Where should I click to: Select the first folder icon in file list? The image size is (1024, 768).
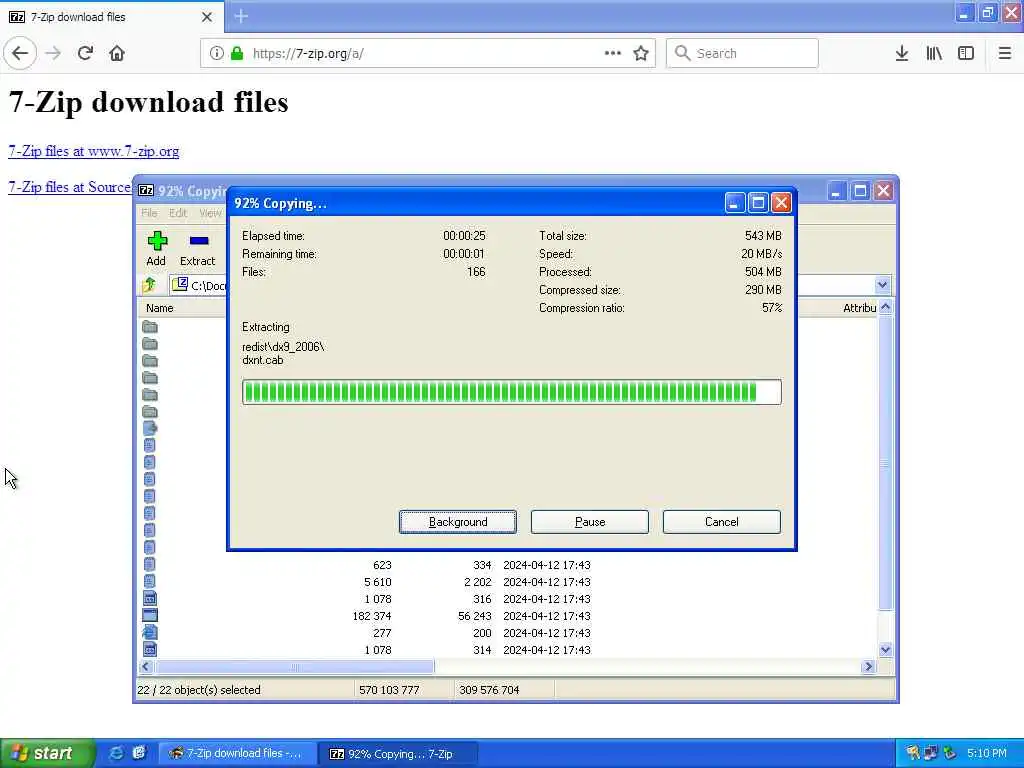[150, 327]
